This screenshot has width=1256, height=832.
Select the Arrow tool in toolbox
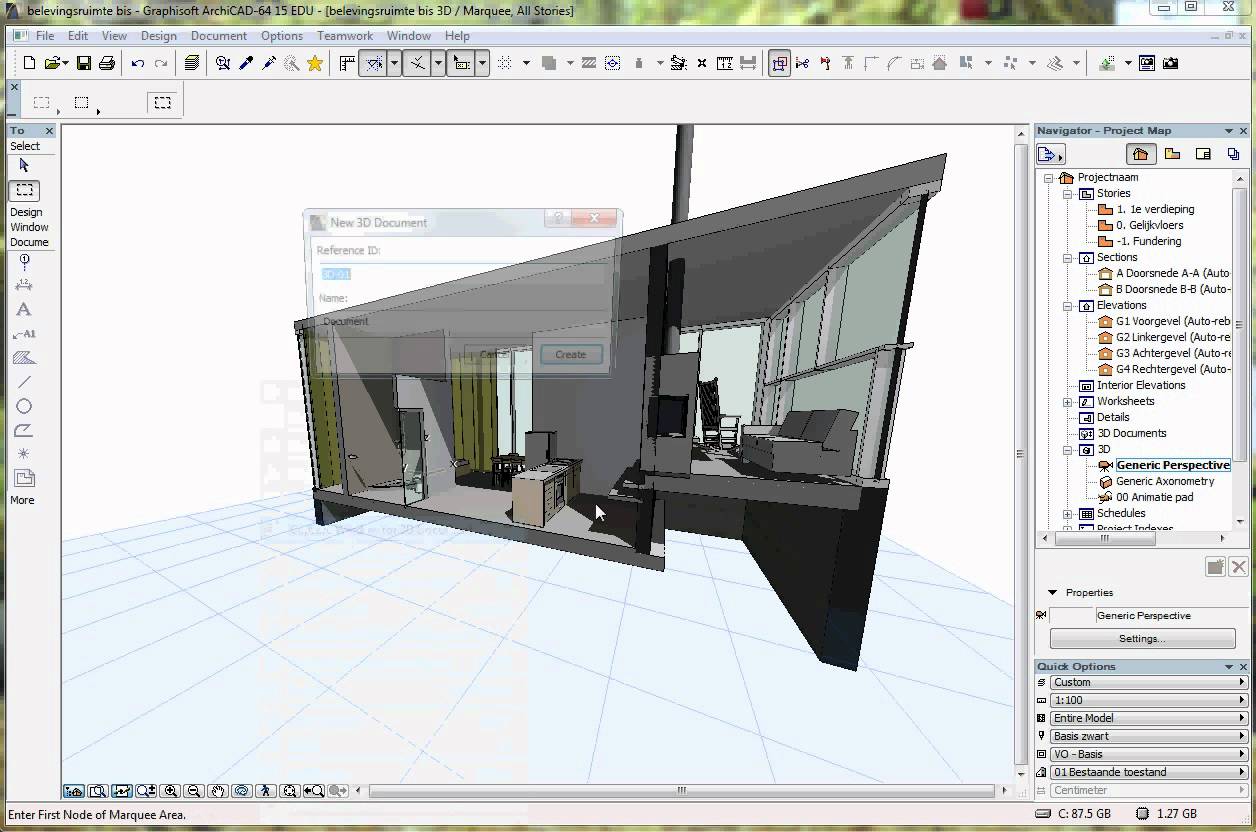click(x=25, y=166)
